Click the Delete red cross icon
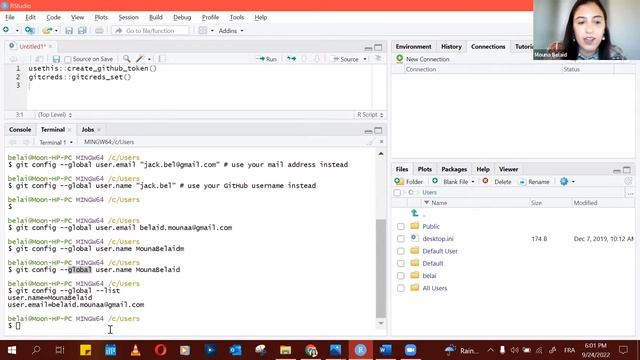 pos(485,181)
